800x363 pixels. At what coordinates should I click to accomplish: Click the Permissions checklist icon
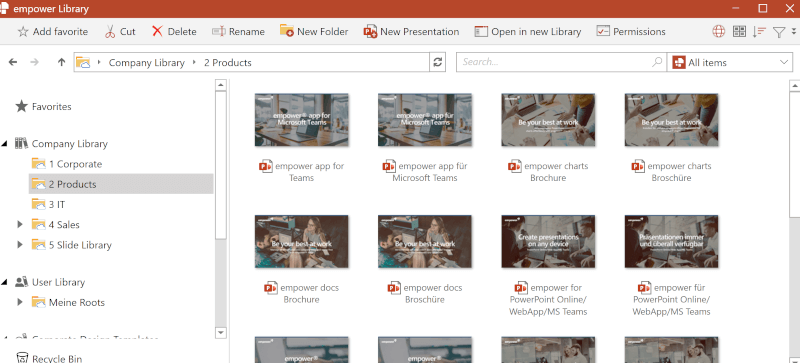603,32
